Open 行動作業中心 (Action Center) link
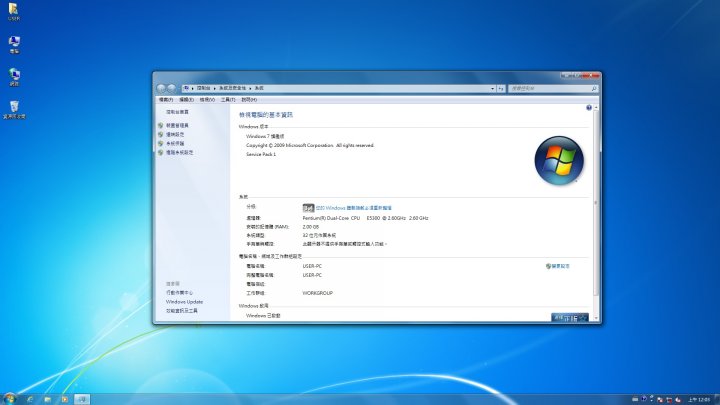This screenshot has width=720, height=405. coord(180,292)
